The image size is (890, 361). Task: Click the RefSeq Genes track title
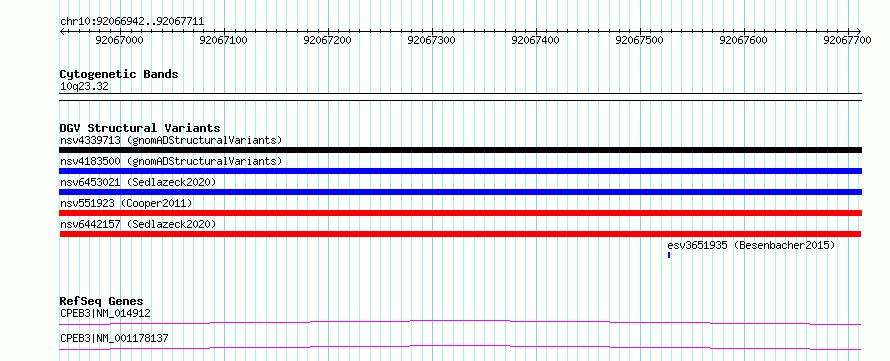click(102, 301)
